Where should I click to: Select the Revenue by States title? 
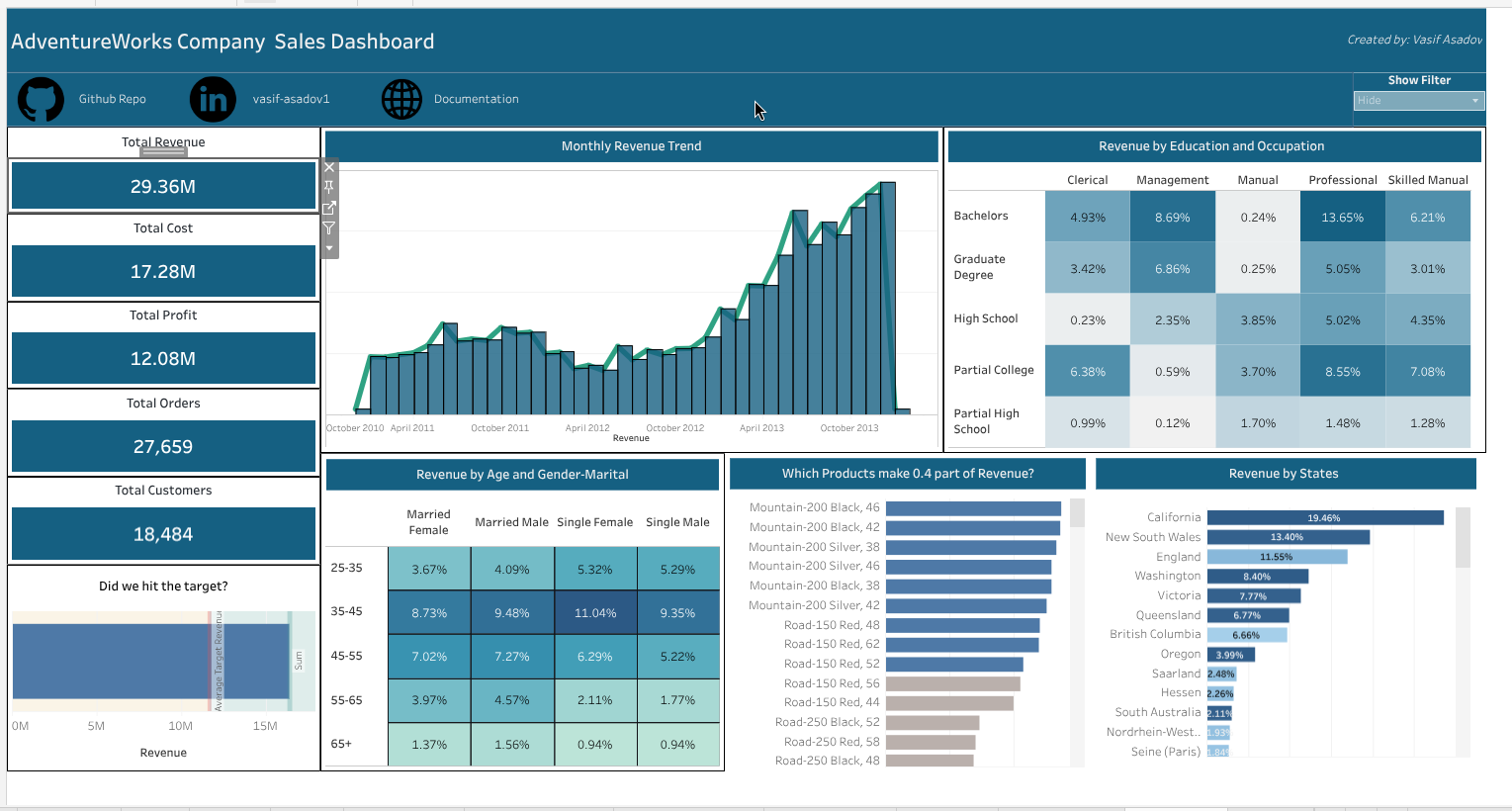click(1284, 474)
